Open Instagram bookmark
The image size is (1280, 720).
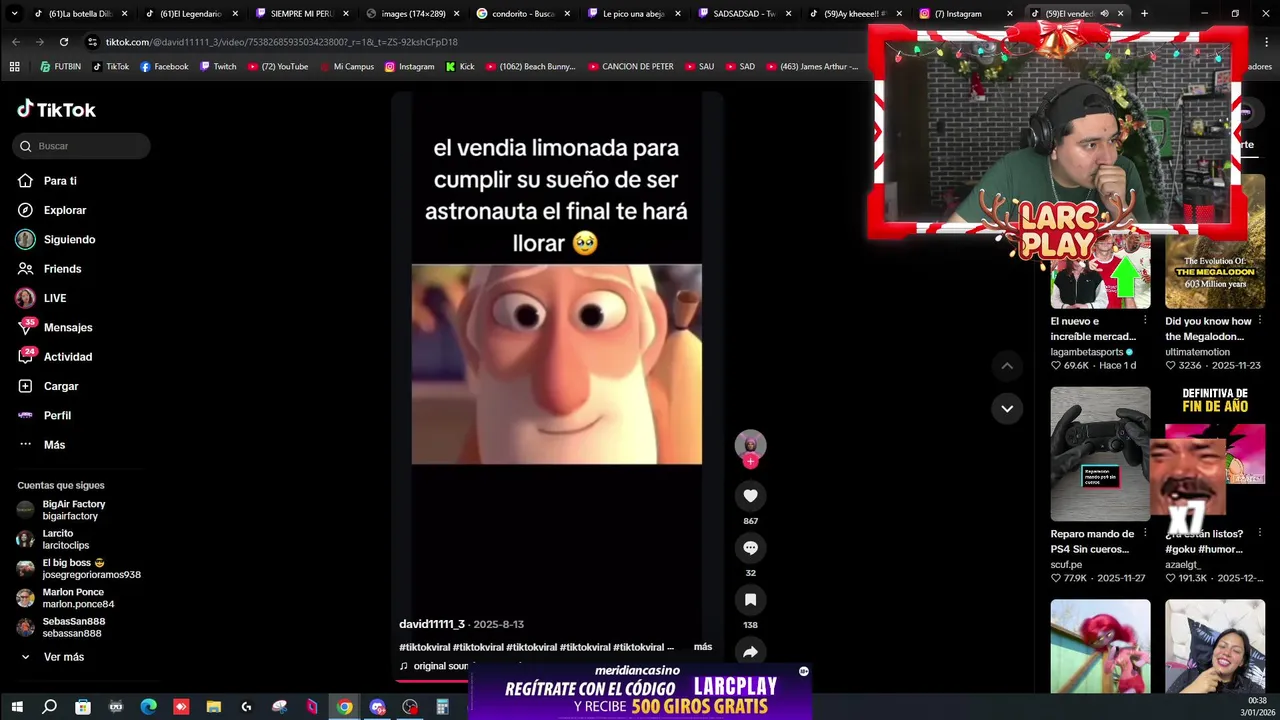(409, 67)
